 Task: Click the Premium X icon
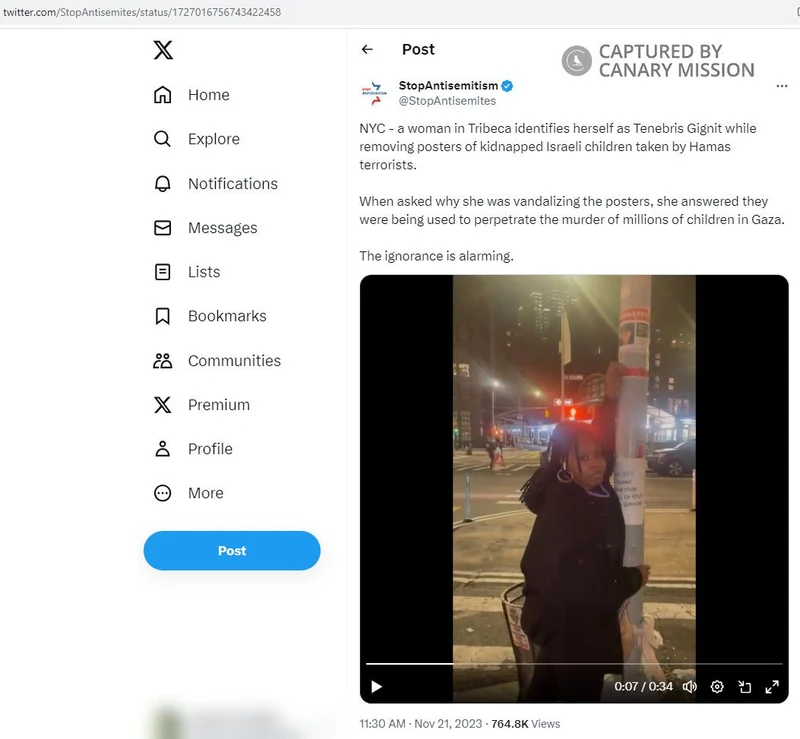pyautogui.click(x=162, y=405)
